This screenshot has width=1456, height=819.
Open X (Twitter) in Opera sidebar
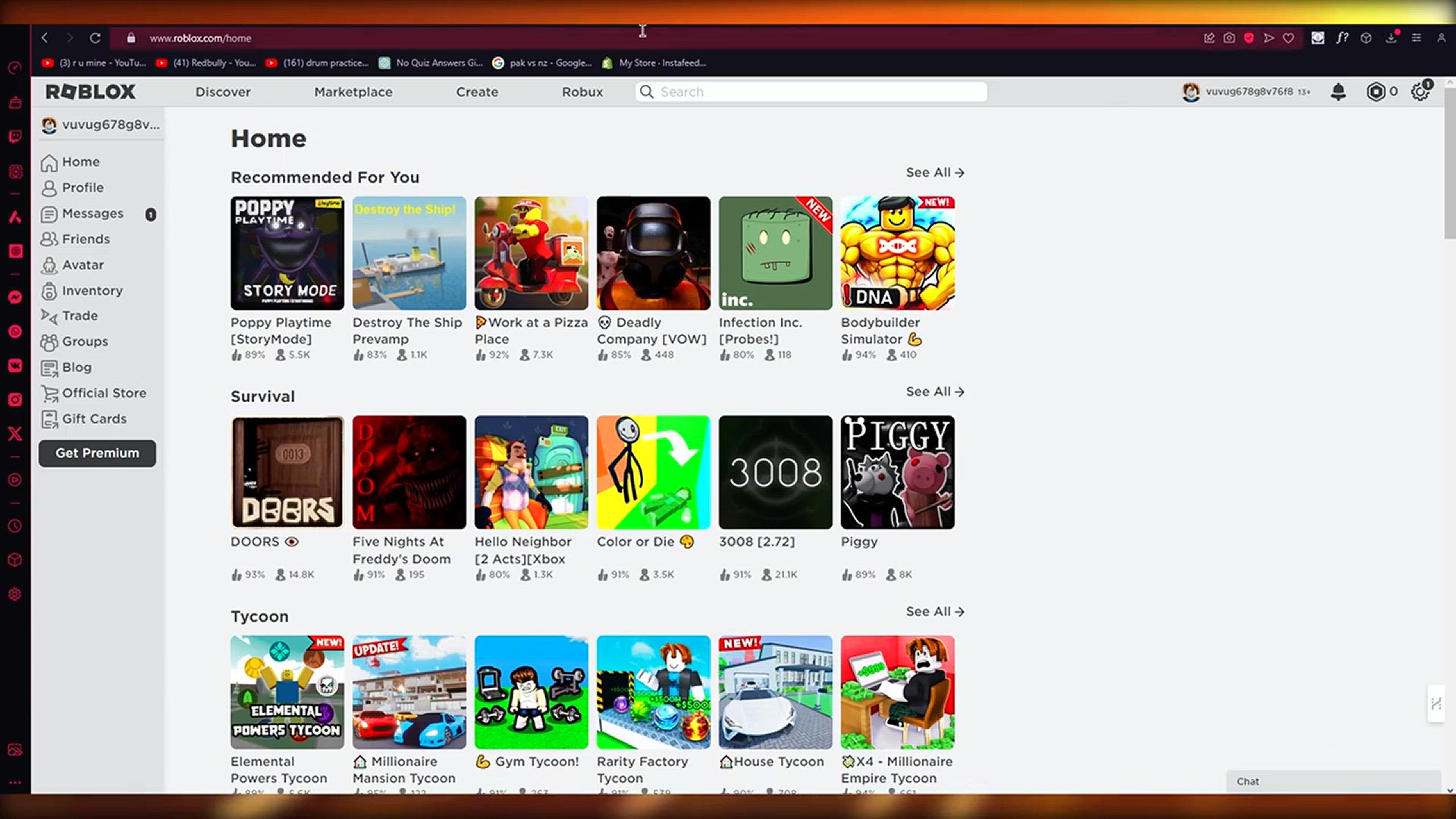click(15, 434)
